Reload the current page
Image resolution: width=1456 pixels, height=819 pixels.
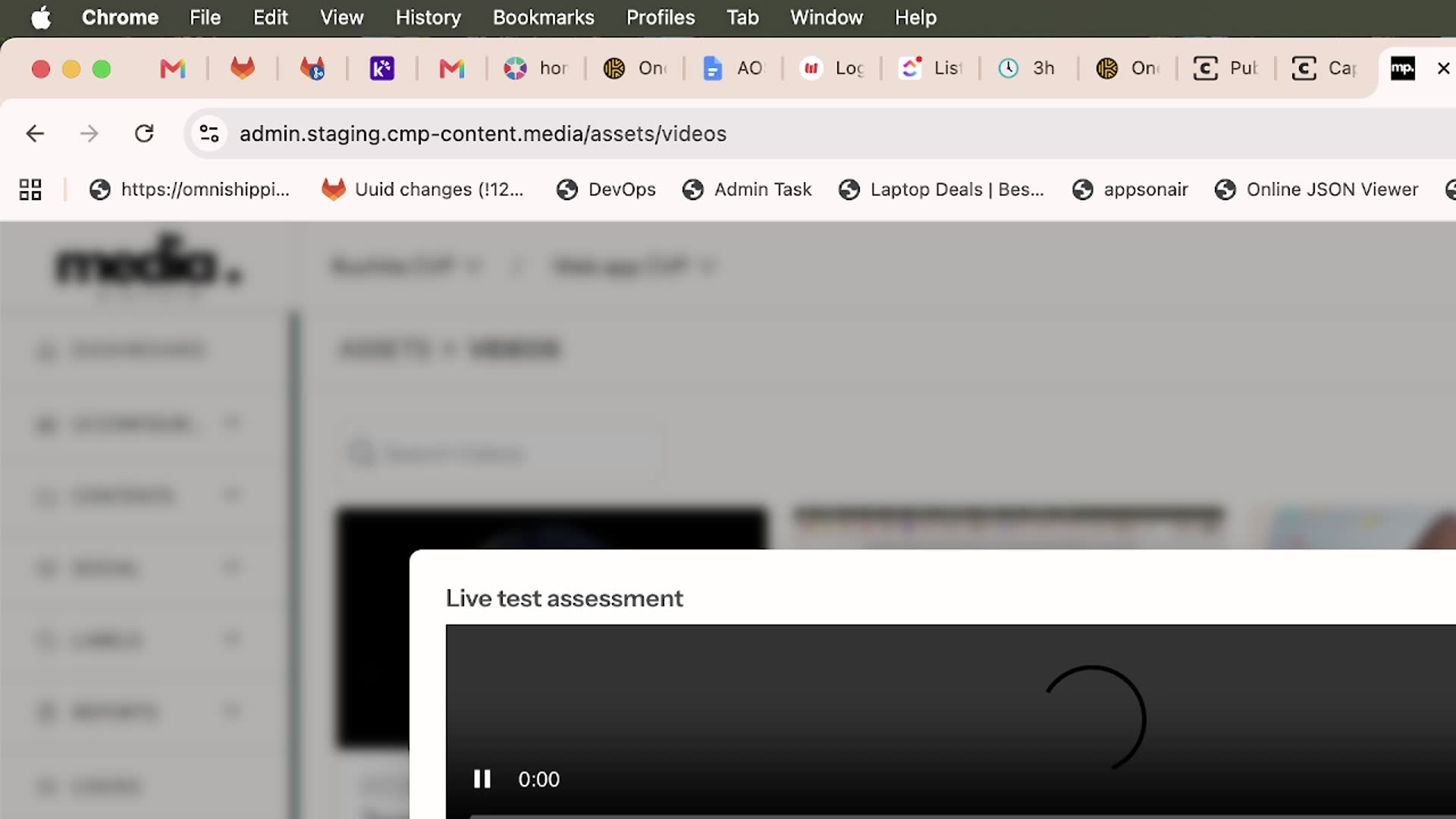tap(144, 134)
